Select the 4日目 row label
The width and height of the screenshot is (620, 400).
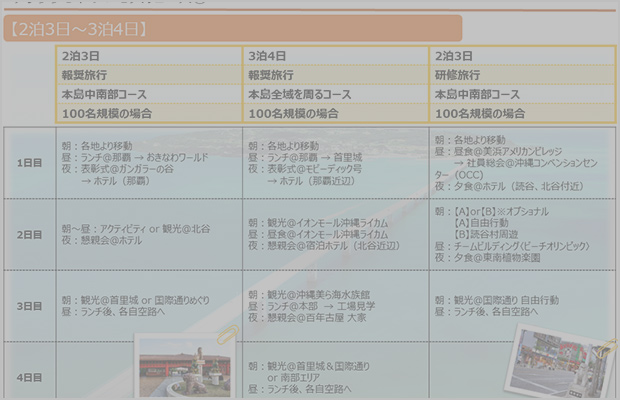point(30,378)
